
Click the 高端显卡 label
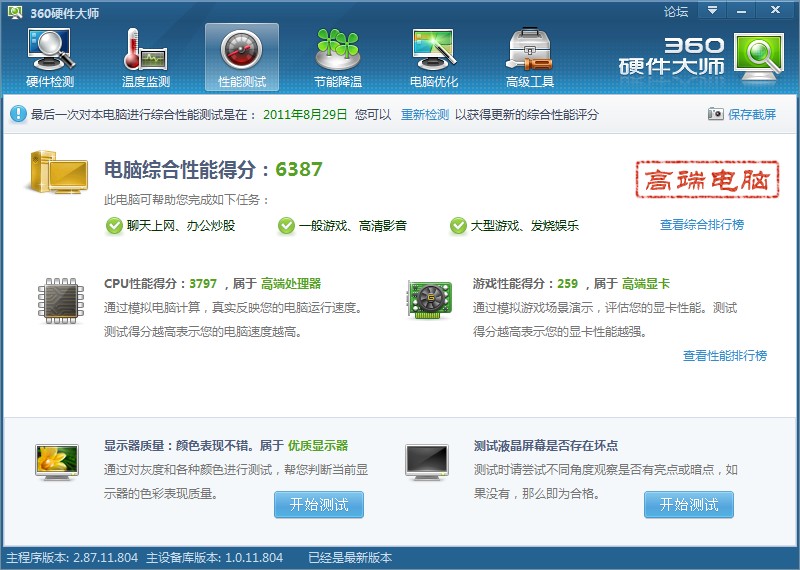[645, 284]
